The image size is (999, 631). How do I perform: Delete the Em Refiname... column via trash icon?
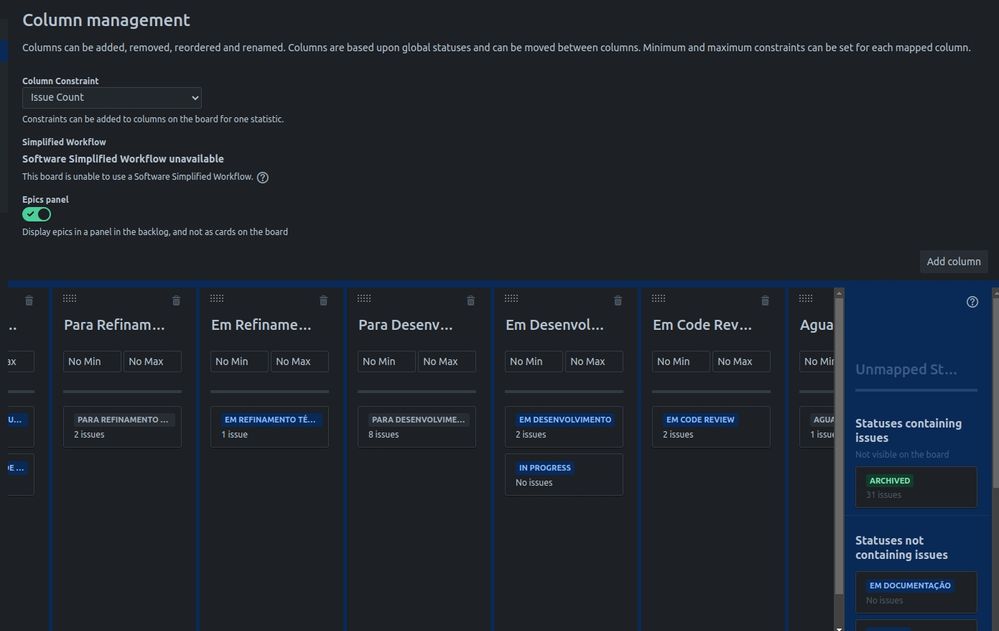[324, 300]
